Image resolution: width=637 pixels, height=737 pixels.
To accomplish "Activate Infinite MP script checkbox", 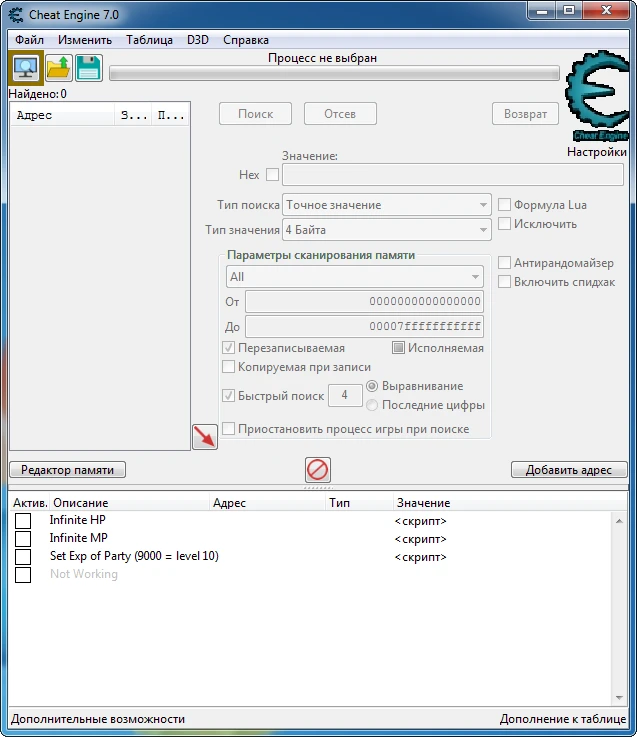I will tap(23, 539).
